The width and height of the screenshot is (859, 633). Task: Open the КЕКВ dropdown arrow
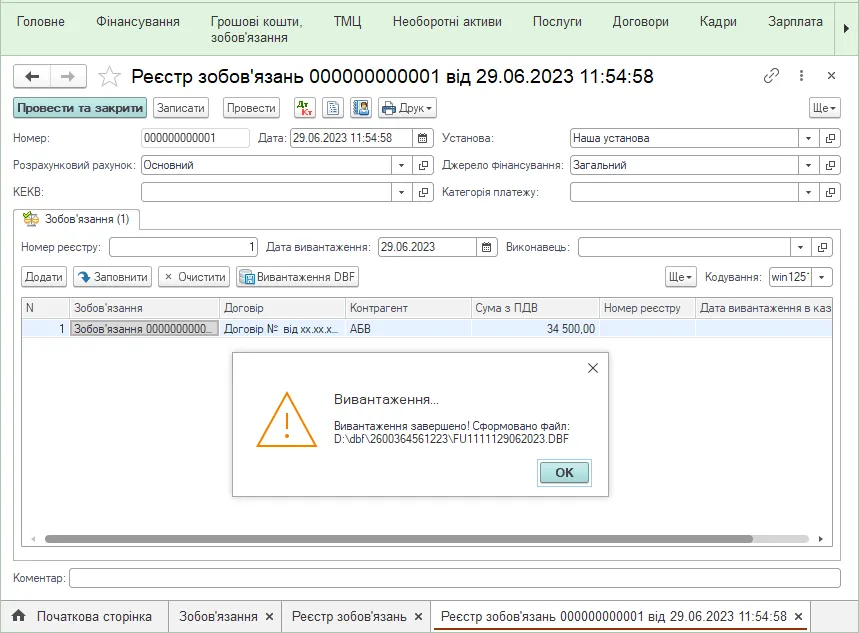pos(402,192)
